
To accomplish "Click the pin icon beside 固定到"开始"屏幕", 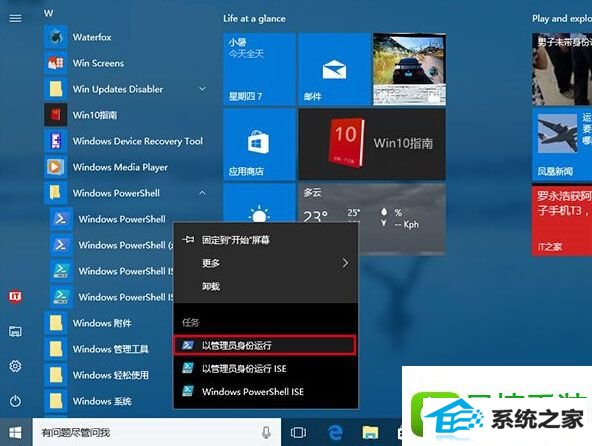I will [x=188, y=239].
